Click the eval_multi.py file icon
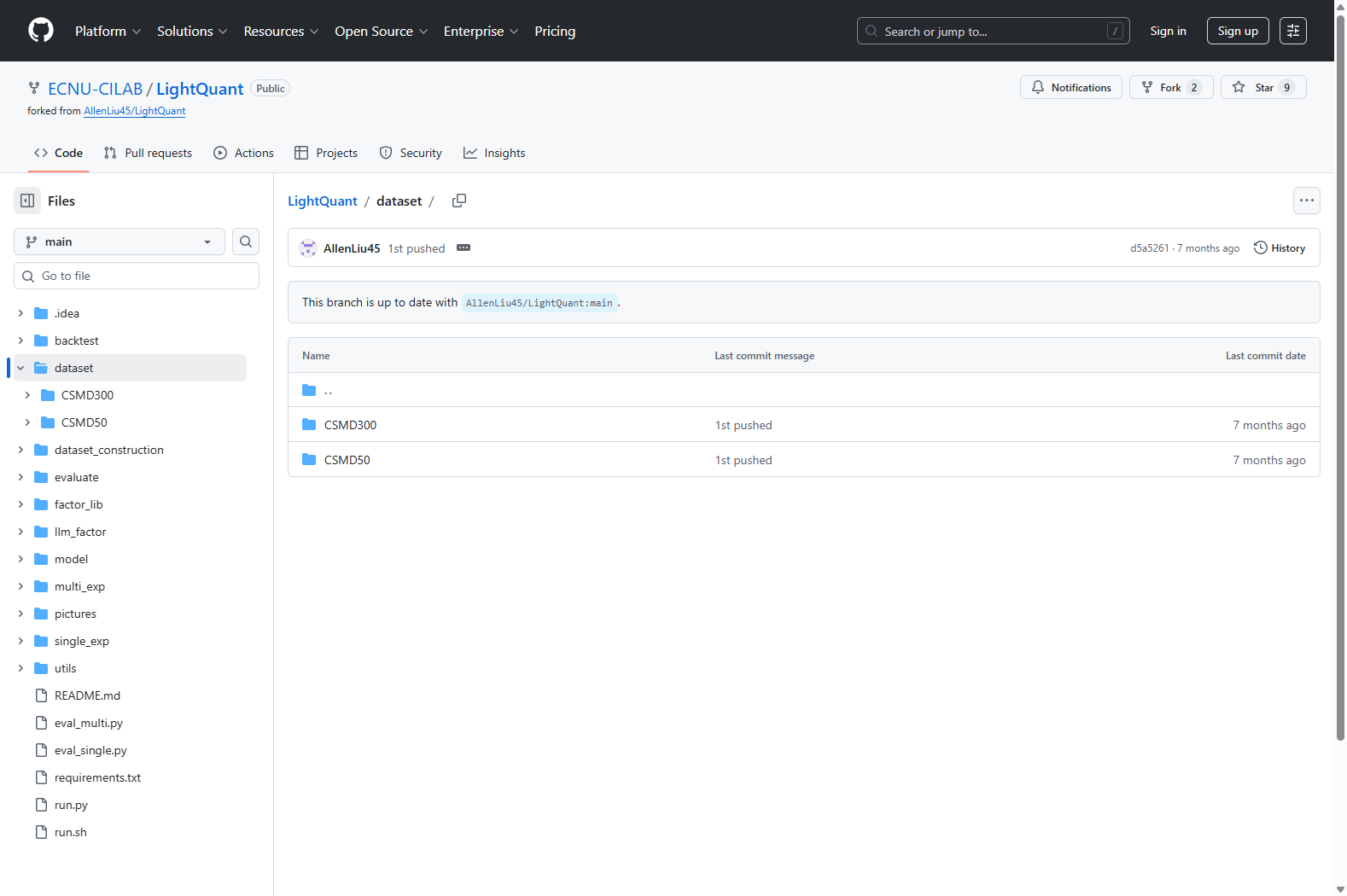This screenshot has height=896, width=1347. (41, 723)
